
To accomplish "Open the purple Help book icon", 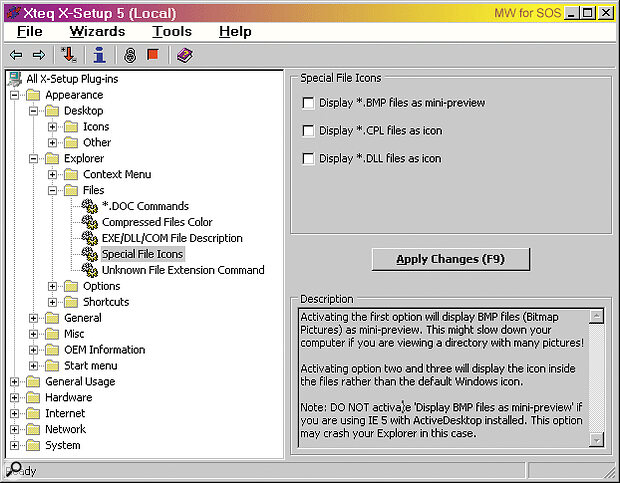I will point(185,55).
